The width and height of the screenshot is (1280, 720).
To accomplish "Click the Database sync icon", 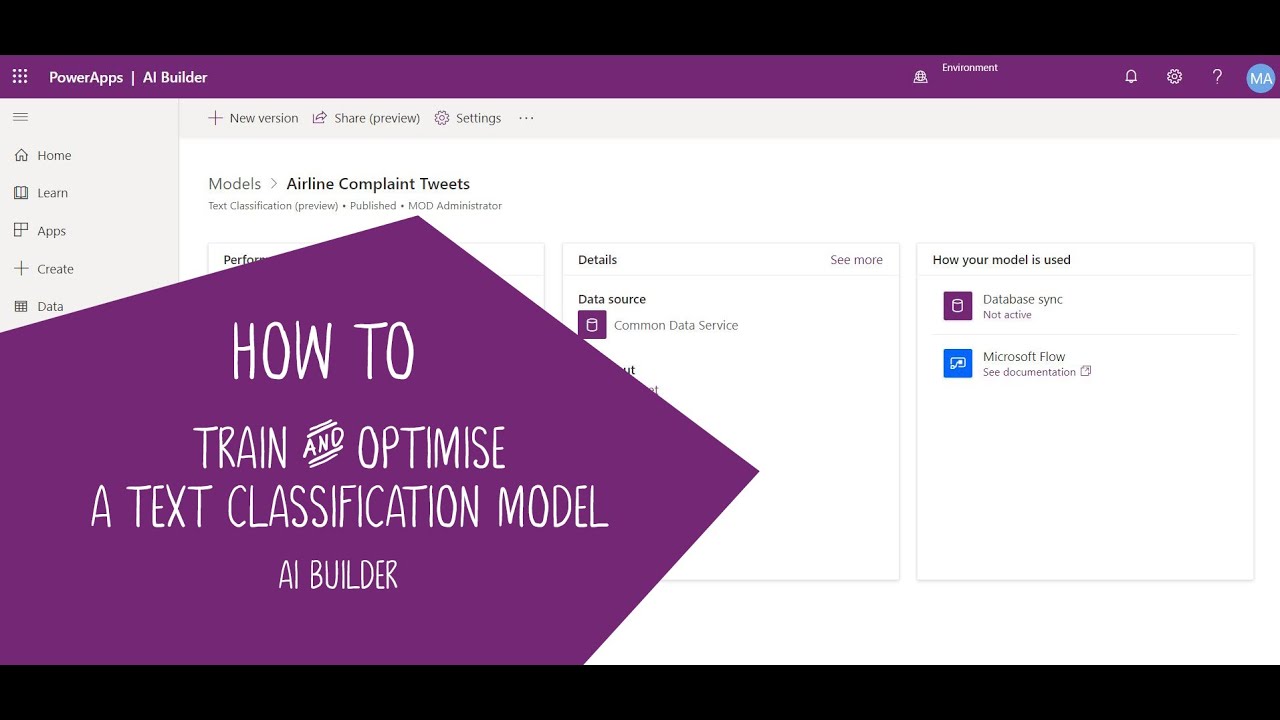I will [958, 306].
